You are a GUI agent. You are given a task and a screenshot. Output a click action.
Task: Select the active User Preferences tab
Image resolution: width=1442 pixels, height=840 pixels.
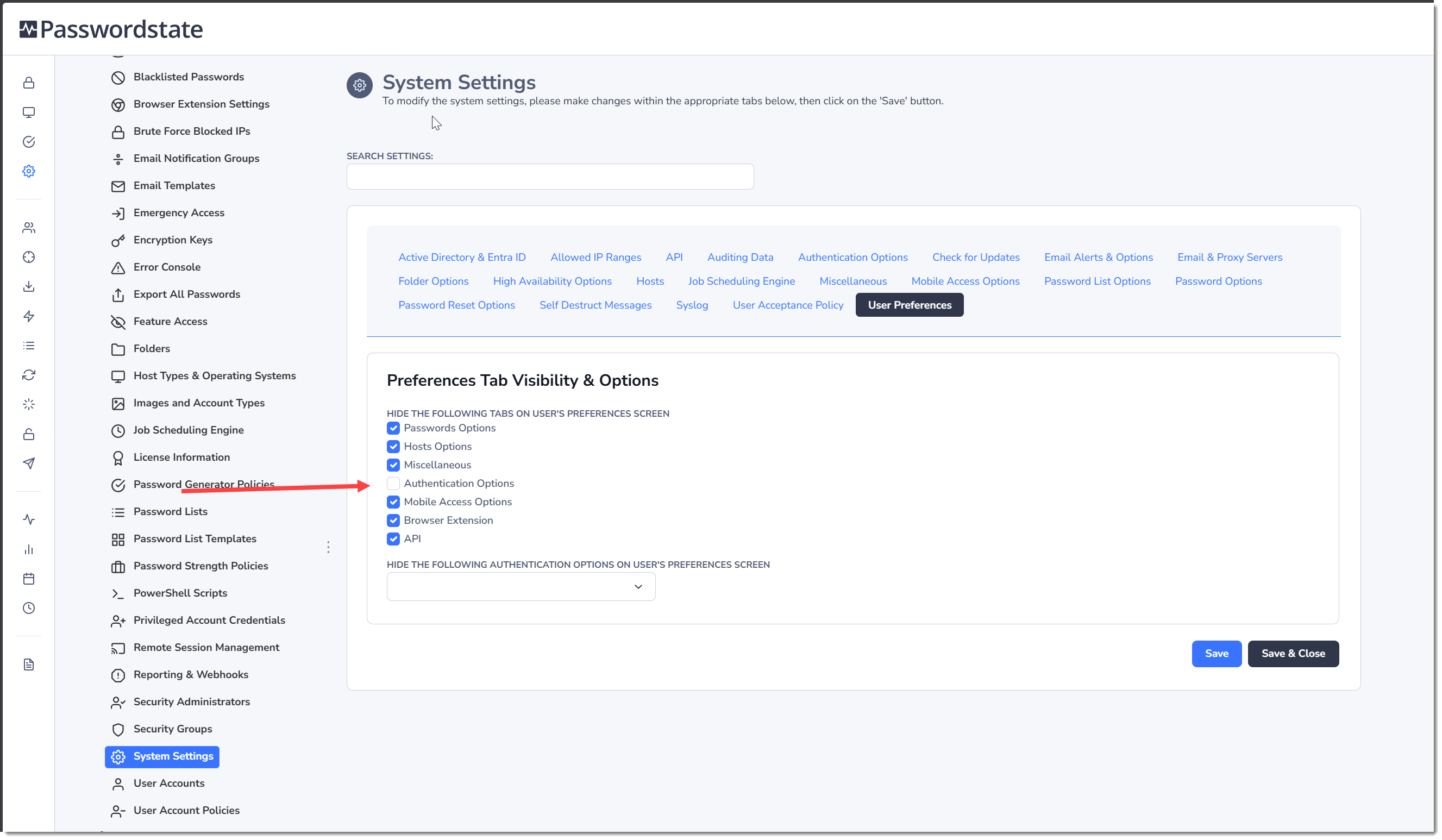click(909, 305)
